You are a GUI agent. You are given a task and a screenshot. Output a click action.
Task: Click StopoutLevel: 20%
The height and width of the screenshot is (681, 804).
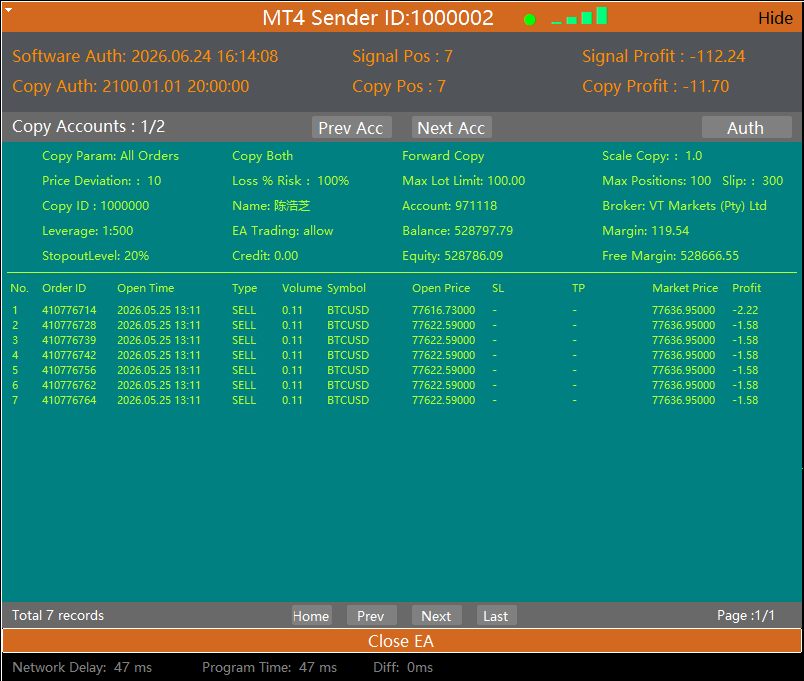pyautogui.click(x=95, y=256)
